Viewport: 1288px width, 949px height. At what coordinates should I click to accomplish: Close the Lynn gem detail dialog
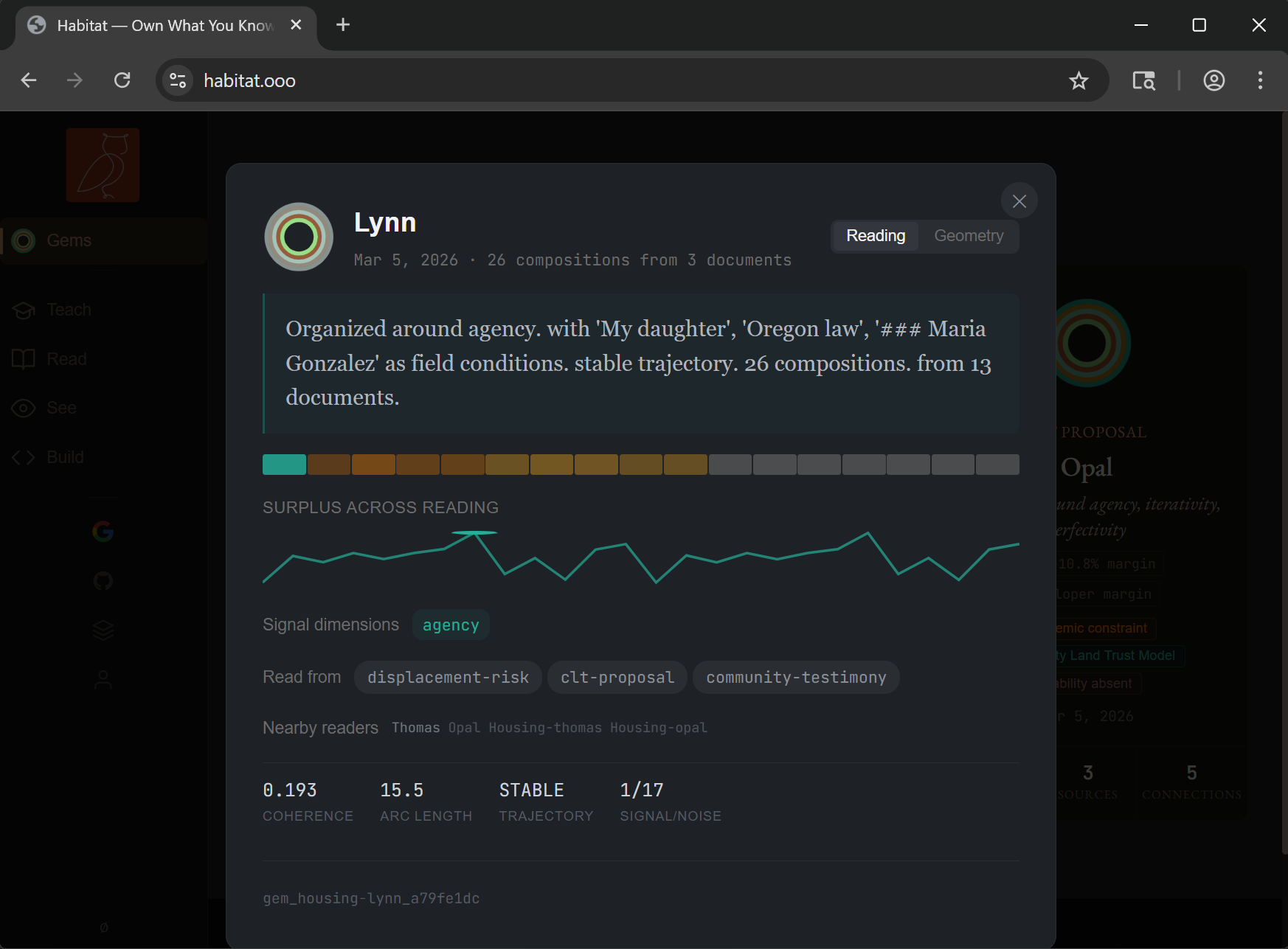click(1019, 201)
